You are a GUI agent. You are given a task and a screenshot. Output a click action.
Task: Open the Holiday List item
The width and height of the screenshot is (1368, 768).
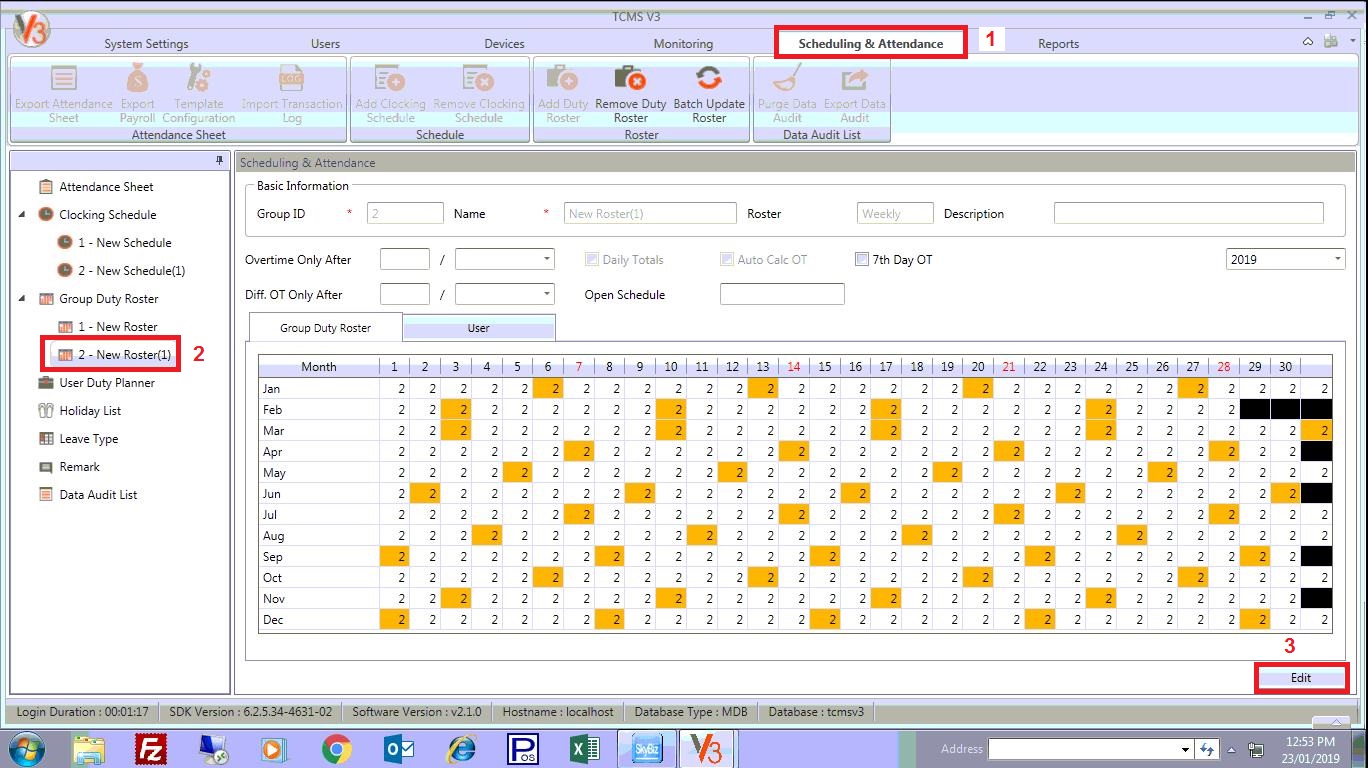pyautogui.click(x=89, y=411)
